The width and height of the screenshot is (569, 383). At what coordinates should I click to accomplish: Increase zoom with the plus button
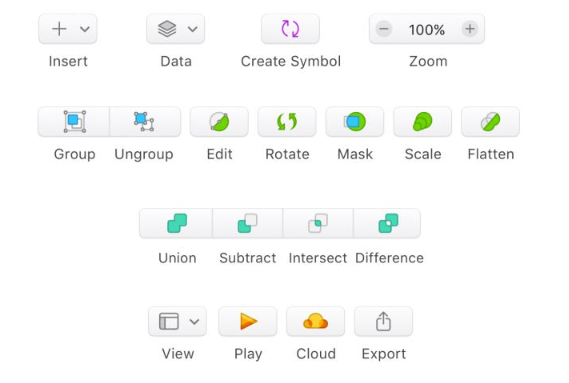[470, 29]
